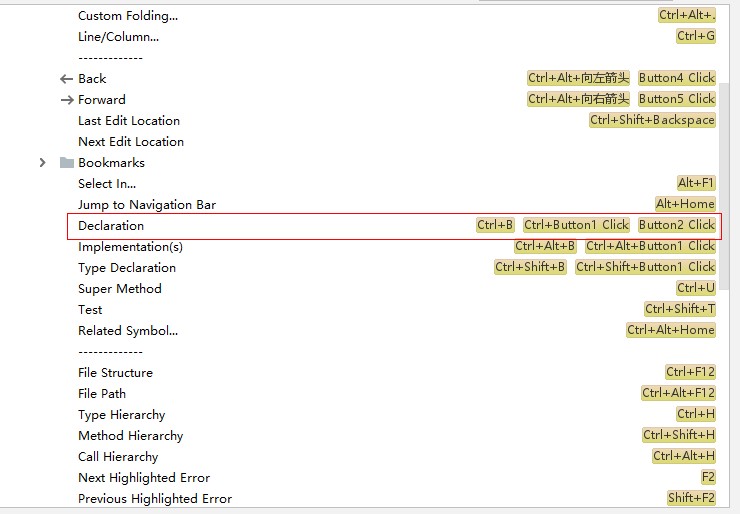
Task: Select the Call Hierarchy action
Action: point(118,457)
